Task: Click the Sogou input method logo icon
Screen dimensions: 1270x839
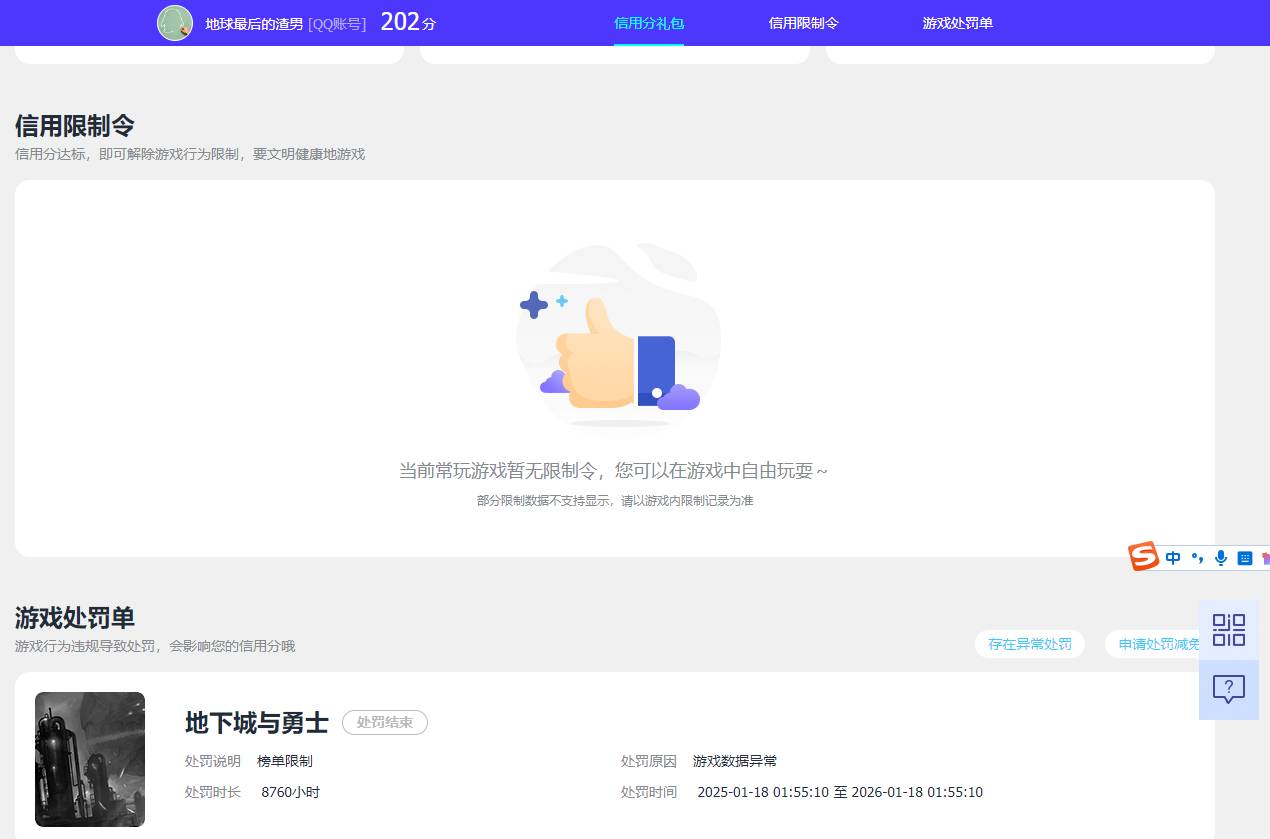Action: [1143, 557]
